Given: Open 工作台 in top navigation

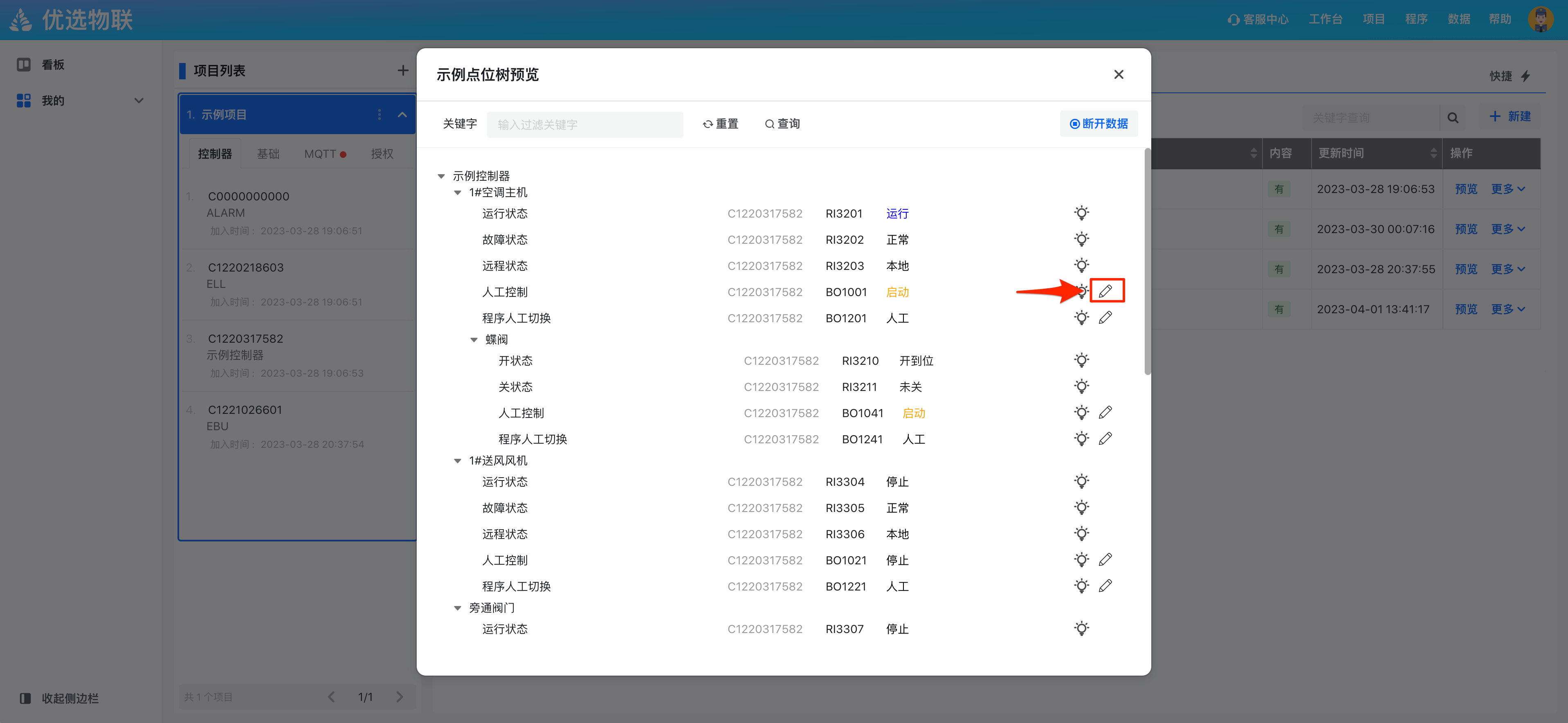Looking at the screenshot, I should [1325, 20].
